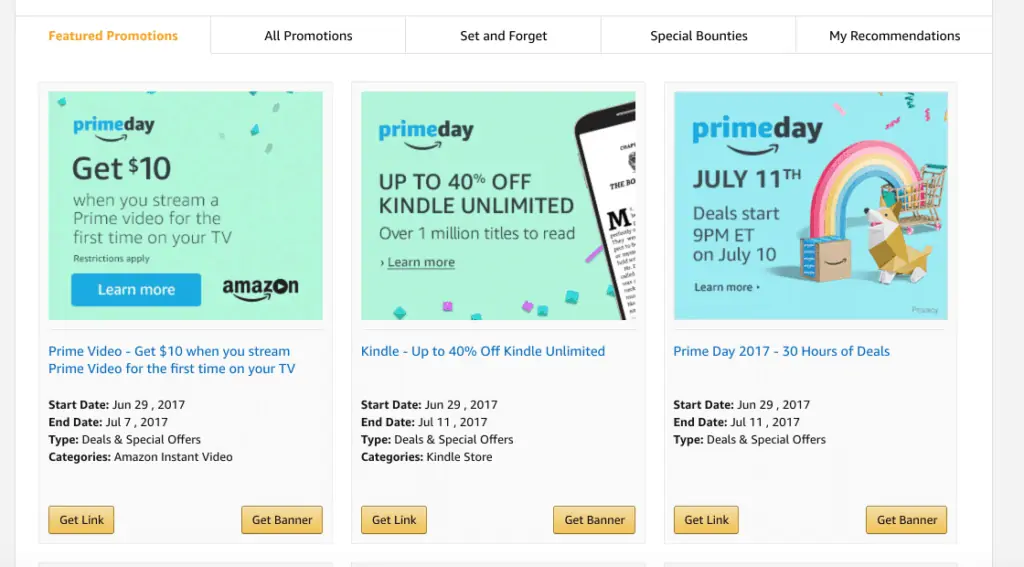Open the Prime Day 2017 30 Hours link
Image resolution: width=1024 pixels, height=567 pixels.
(x=781, y=352)
